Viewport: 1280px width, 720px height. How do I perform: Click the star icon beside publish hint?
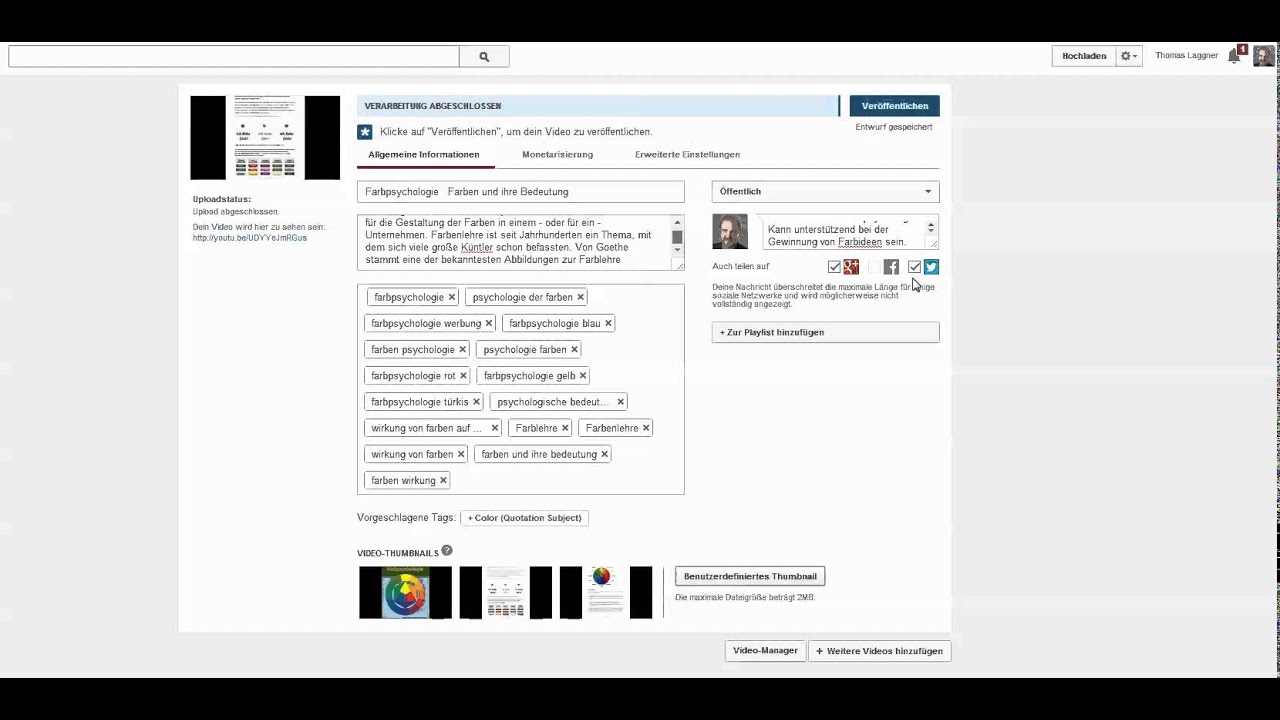pos(365,132)
